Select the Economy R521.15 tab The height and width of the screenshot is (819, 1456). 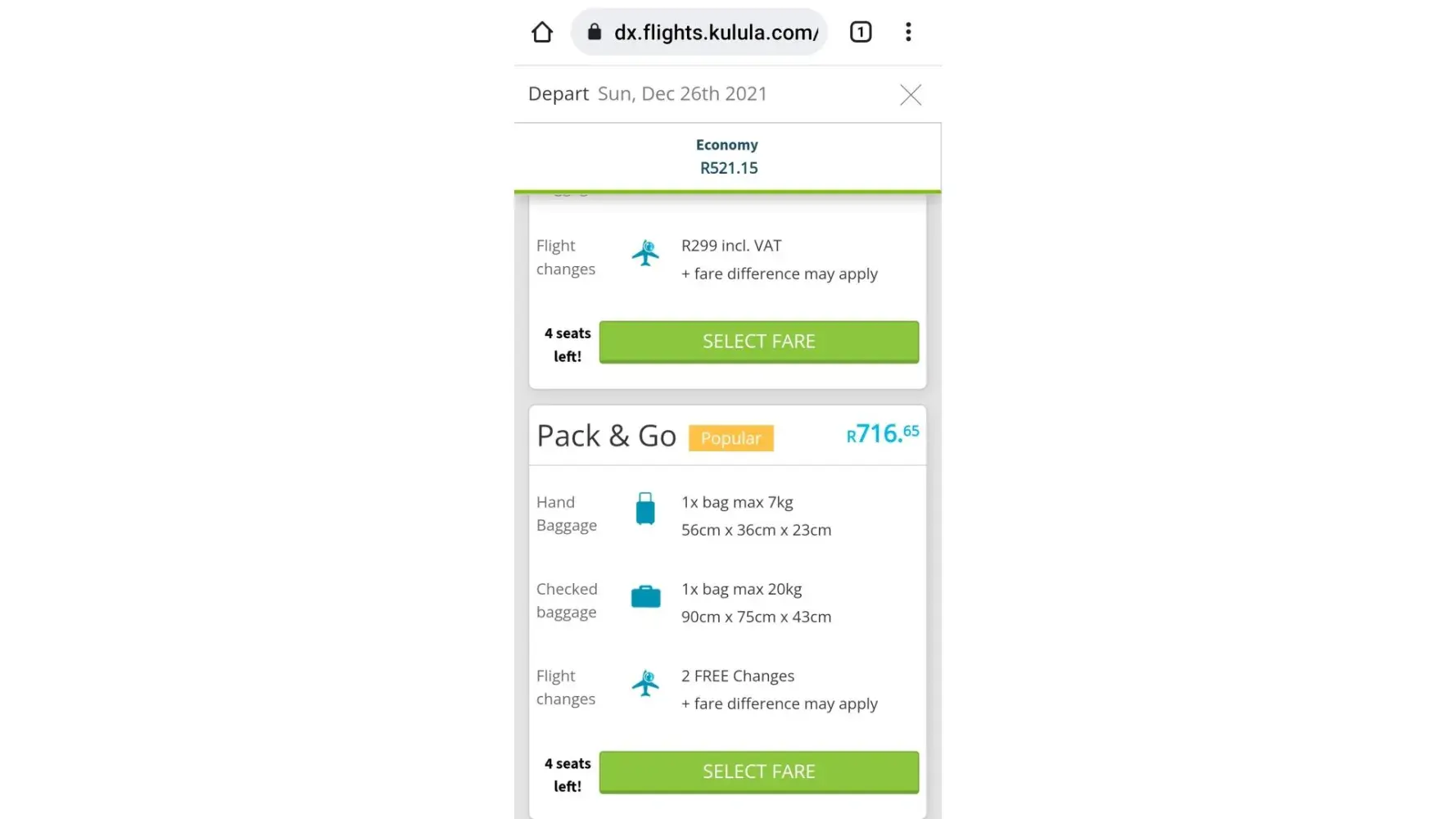point(727,156)
